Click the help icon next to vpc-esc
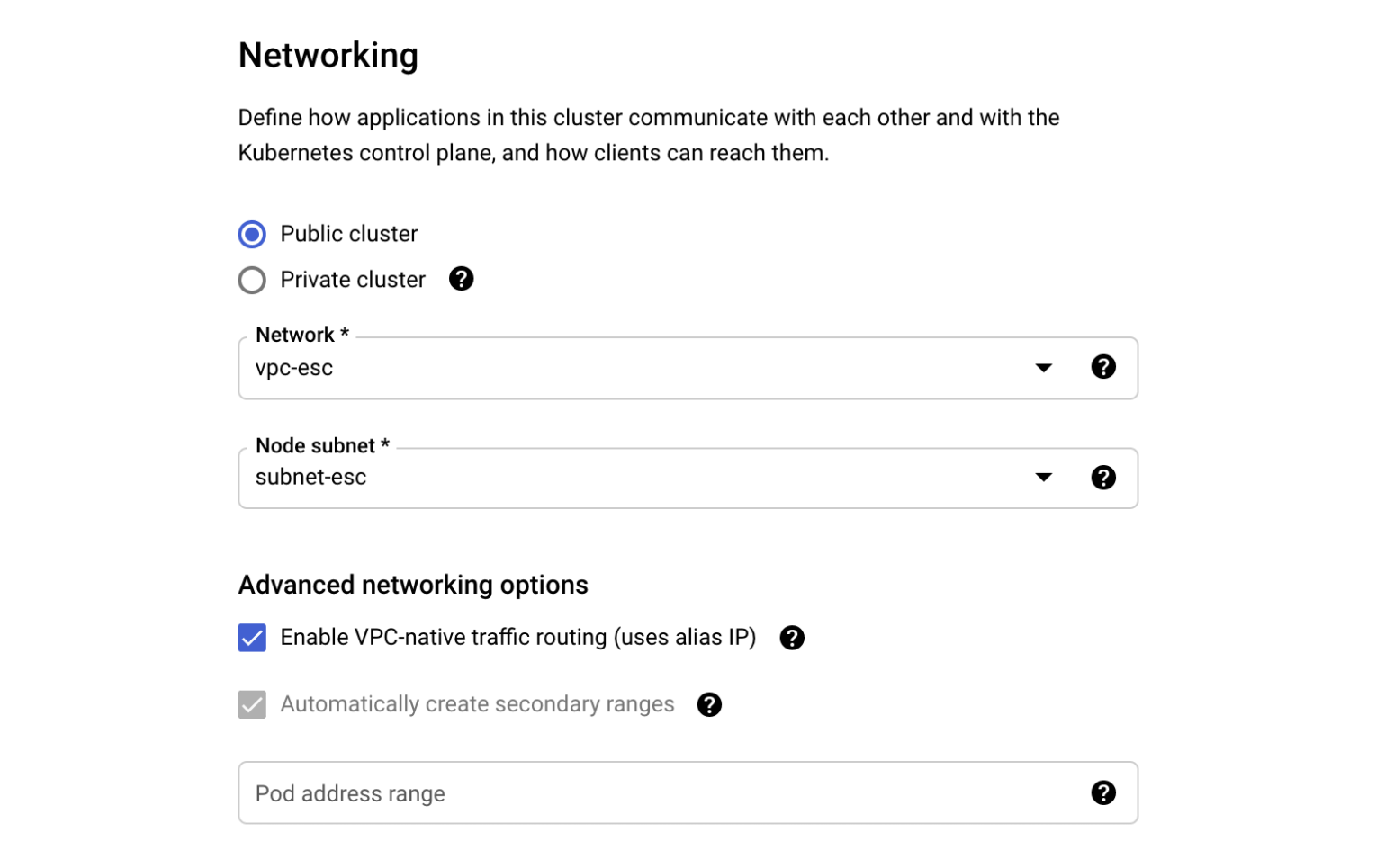The height and width of the screenshot is (868, 1377). coord(1103,367)
